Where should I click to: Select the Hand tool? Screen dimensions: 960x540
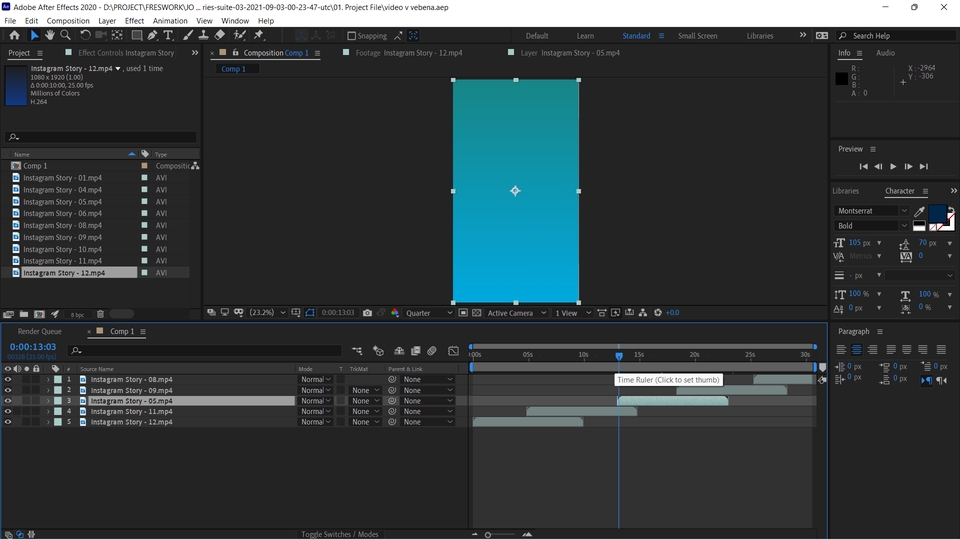tap(49, 36)
